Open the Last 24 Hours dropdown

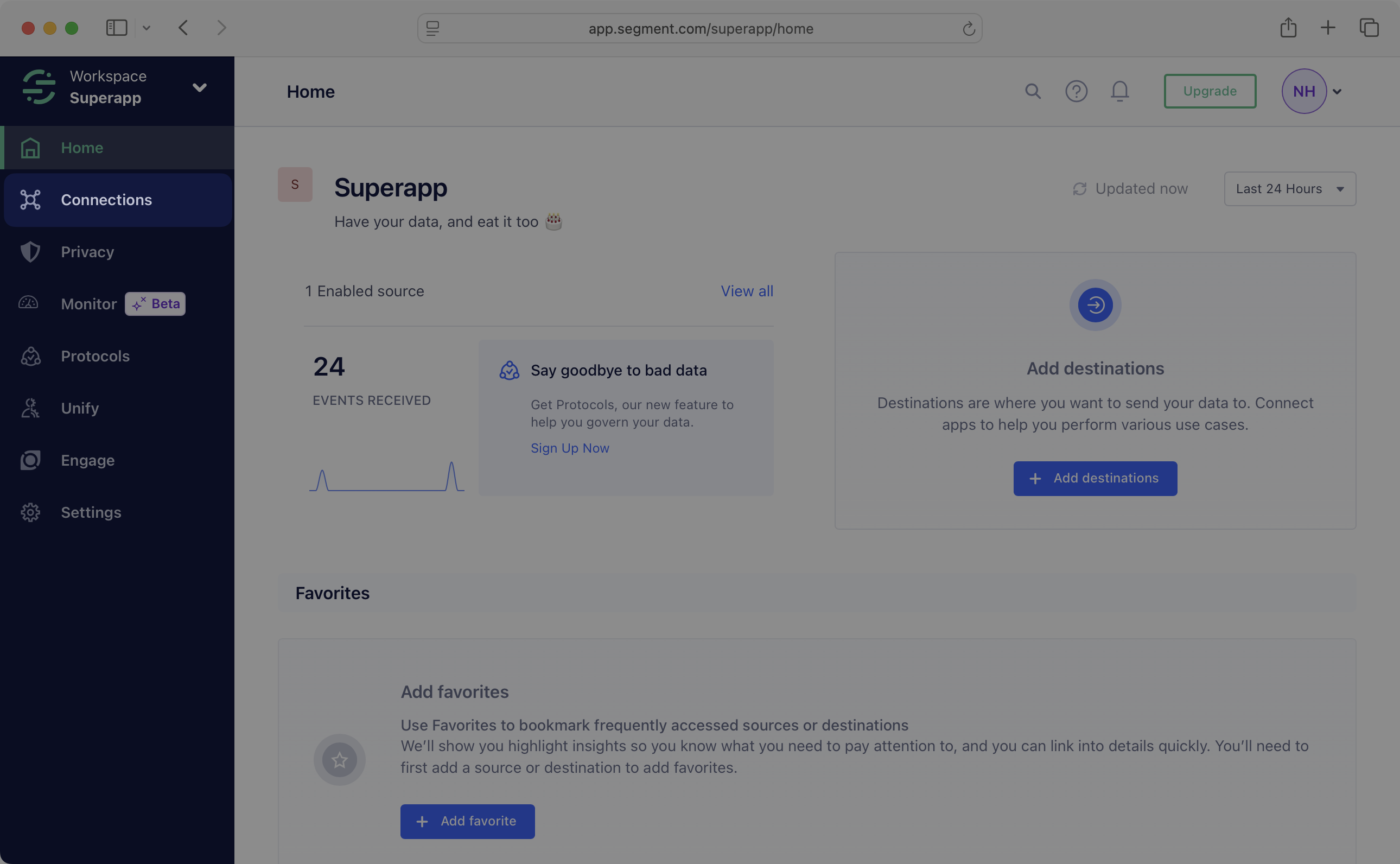(1289, 188)
